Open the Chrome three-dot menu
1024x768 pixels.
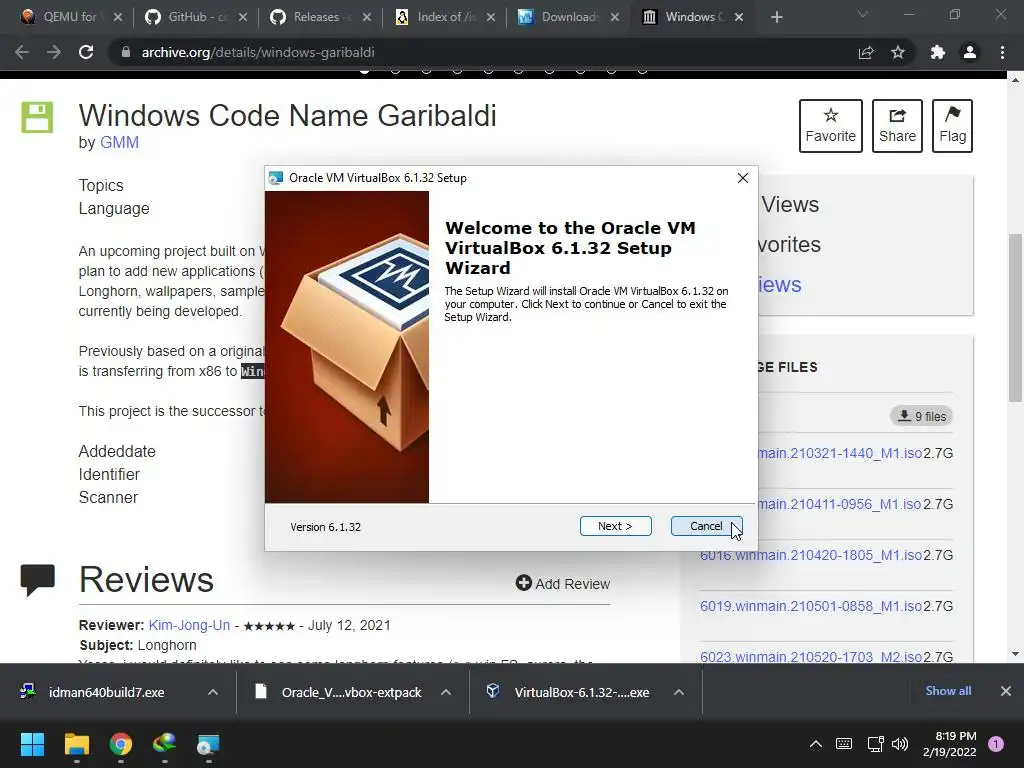coord(1002,52)
